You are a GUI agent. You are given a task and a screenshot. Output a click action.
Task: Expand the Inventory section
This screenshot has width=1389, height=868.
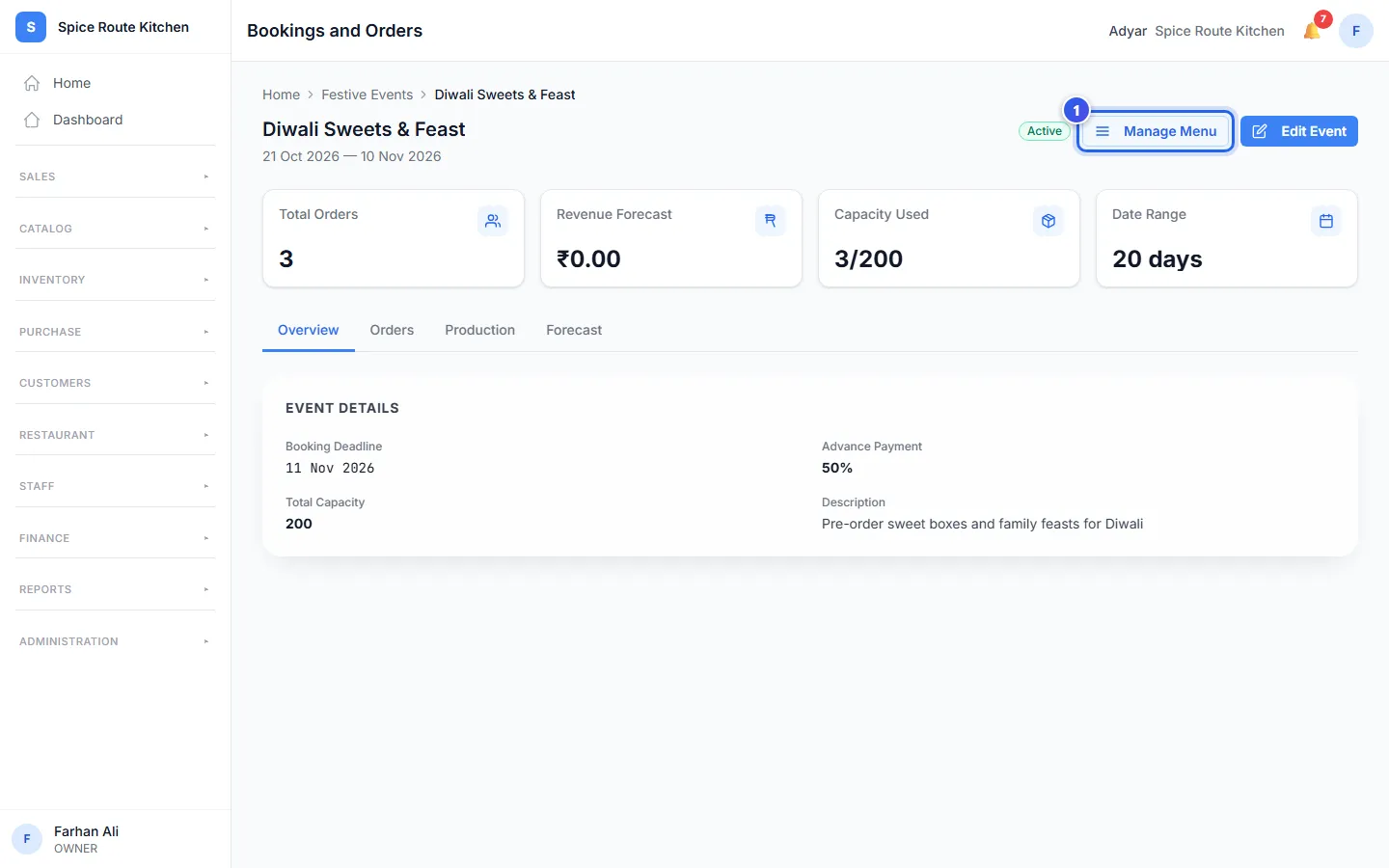(x=116, y=280)
